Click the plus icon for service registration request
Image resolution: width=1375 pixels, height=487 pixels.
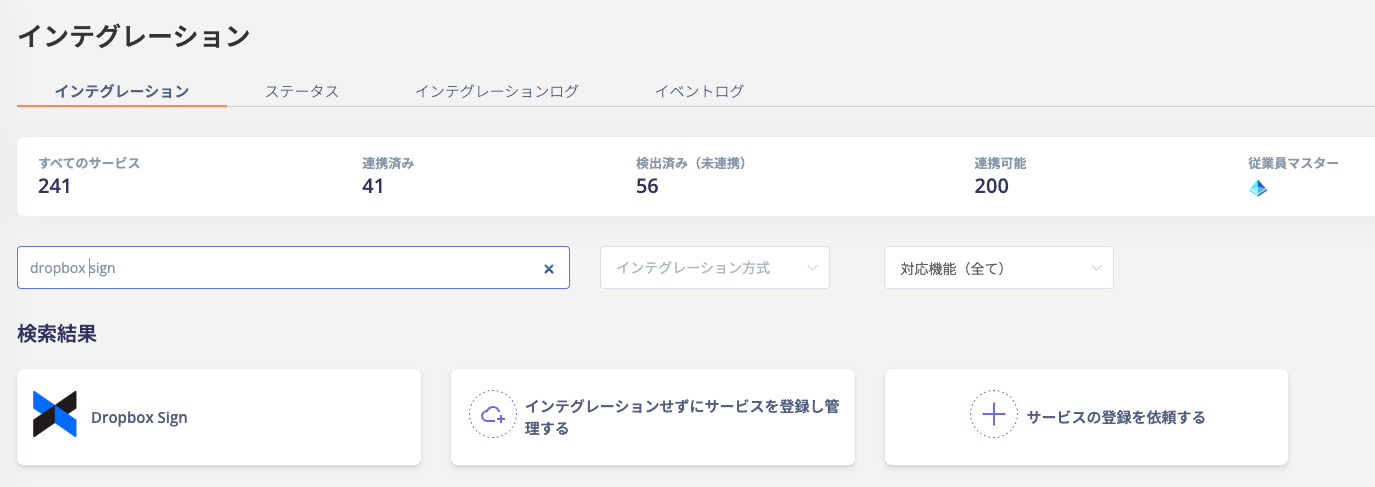tap(994, 415)
